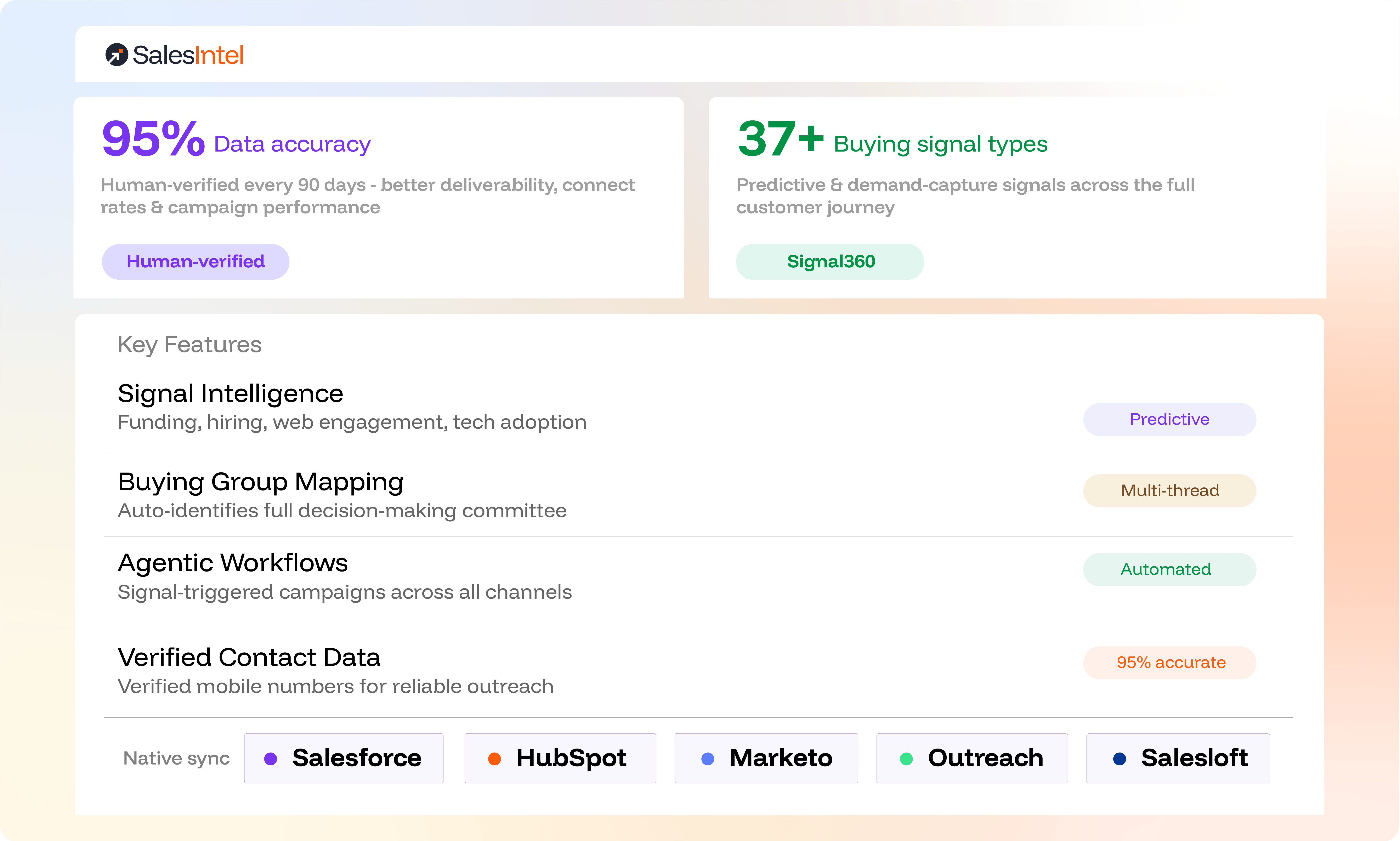Click the SalesIntel arrow logo icon
1400x841 pixels.
(117, 55)
